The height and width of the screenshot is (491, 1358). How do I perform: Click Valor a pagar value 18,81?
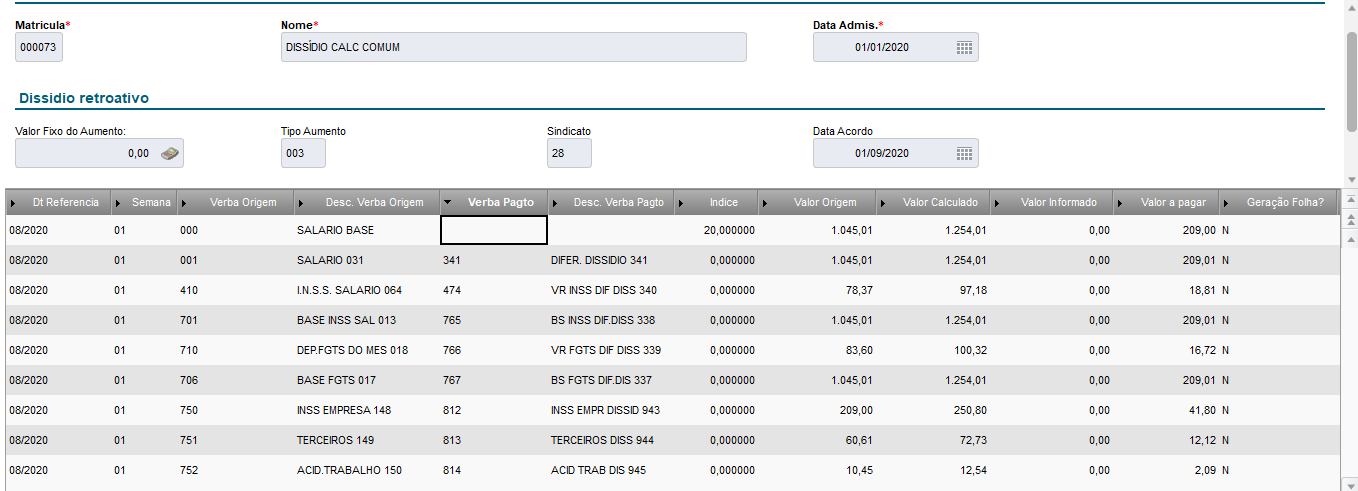pyautogui.click(x=1201, y=290)
